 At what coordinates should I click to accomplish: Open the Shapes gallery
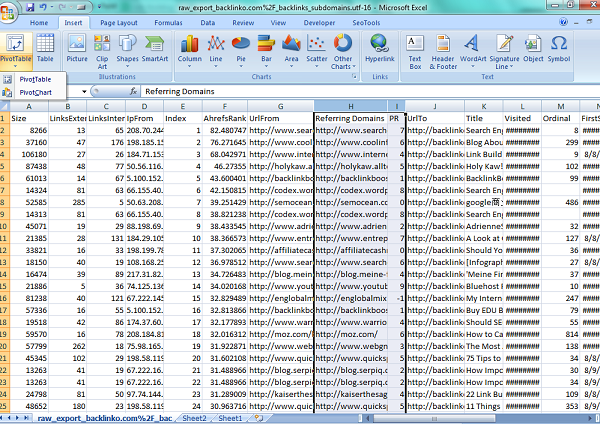point(127,52)
